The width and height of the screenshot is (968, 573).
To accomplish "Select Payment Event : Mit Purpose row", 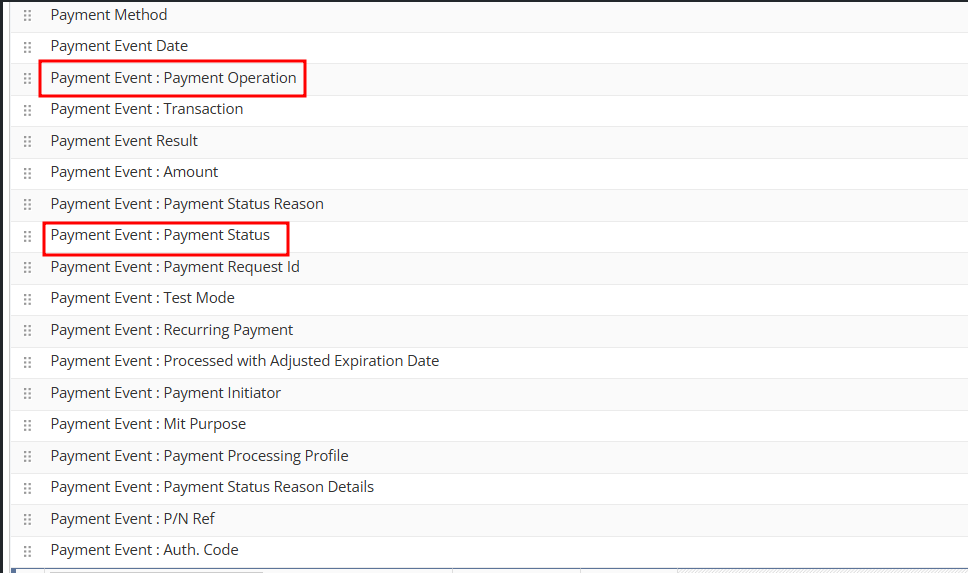I will 148,424.
